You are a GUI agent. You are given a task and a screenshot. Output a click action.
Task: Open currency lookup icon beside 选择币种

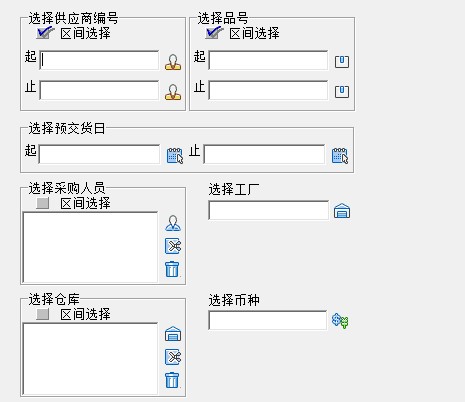point(340,321)
